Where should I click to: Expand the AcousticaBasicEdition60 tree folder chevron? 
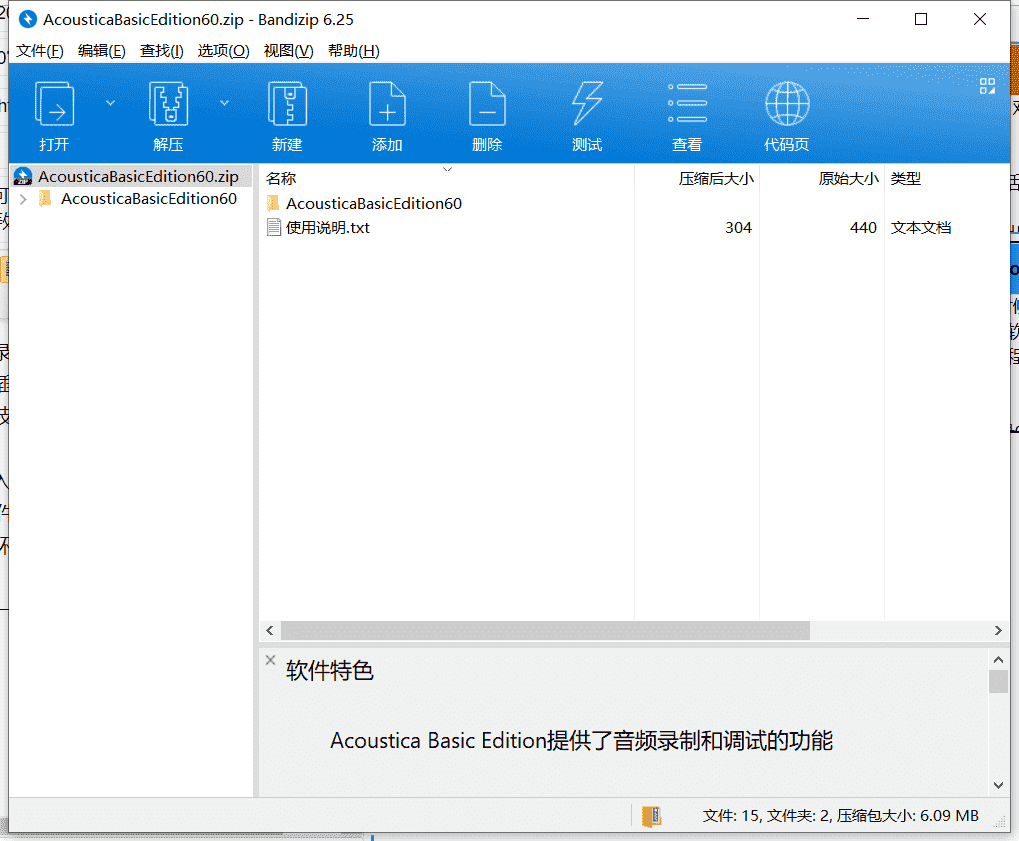tap(23, 199)
